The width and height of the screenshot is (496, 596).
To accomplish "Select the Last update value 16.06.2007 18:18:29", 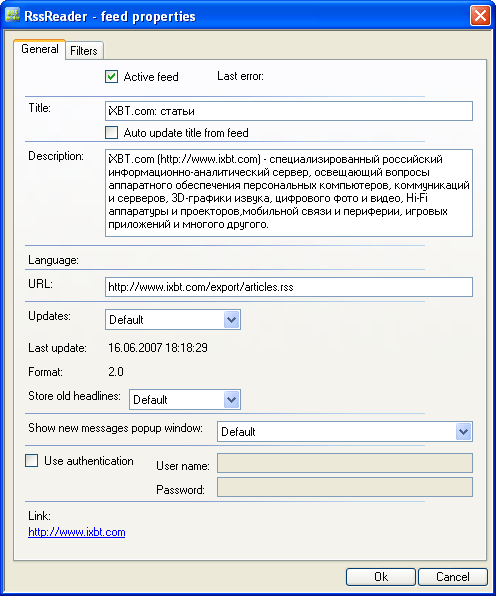I will point(158,348).
